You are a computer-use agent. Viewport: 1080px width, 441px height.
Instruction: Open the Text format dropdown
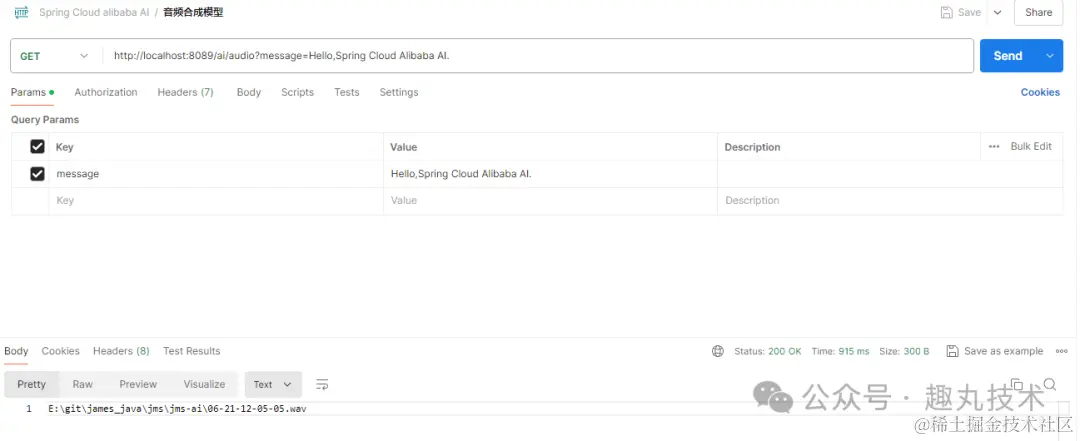coord(273,384)
